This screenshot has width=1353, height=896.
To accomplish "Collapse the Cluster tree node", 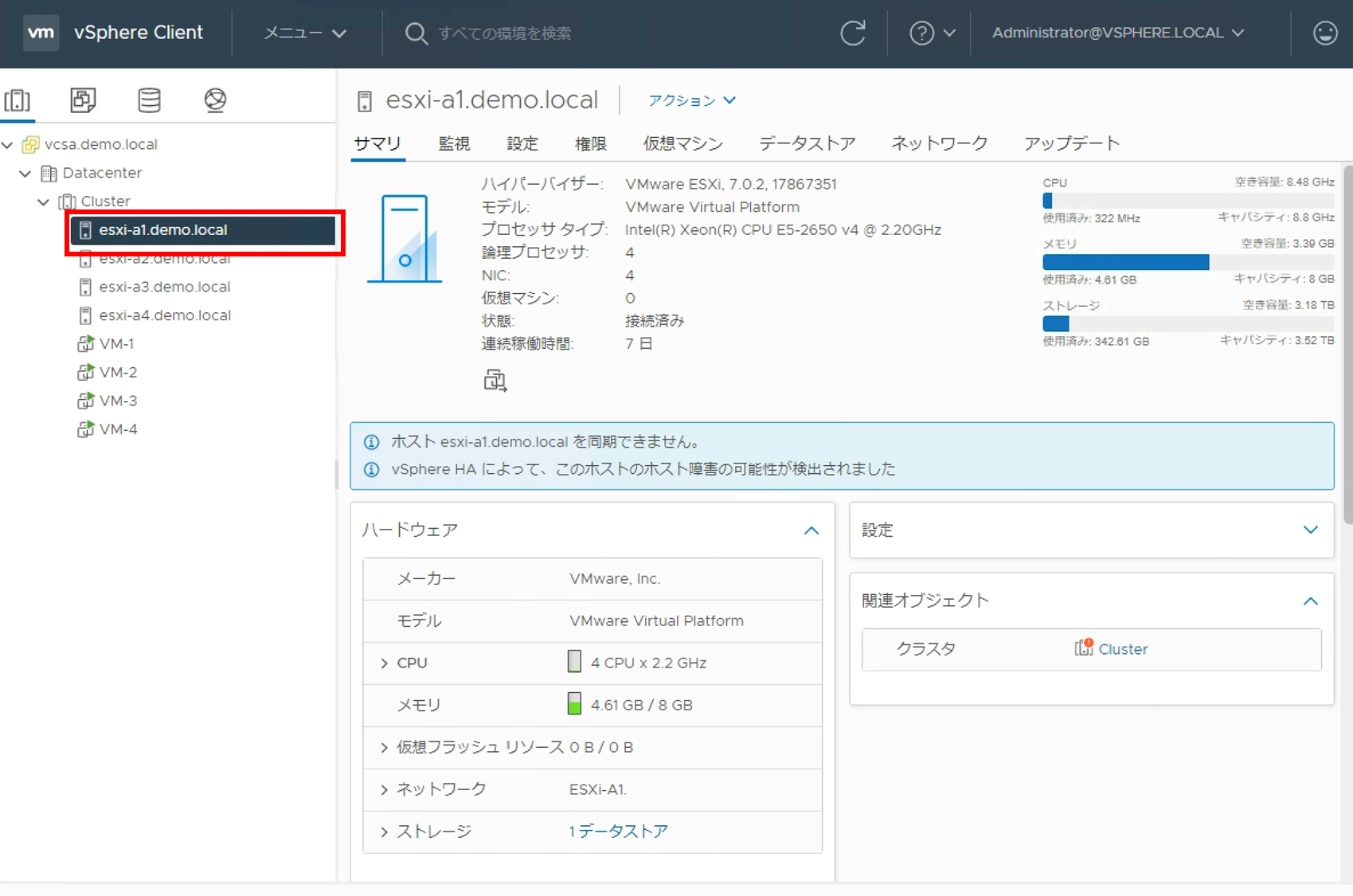I will click(44, 202).
